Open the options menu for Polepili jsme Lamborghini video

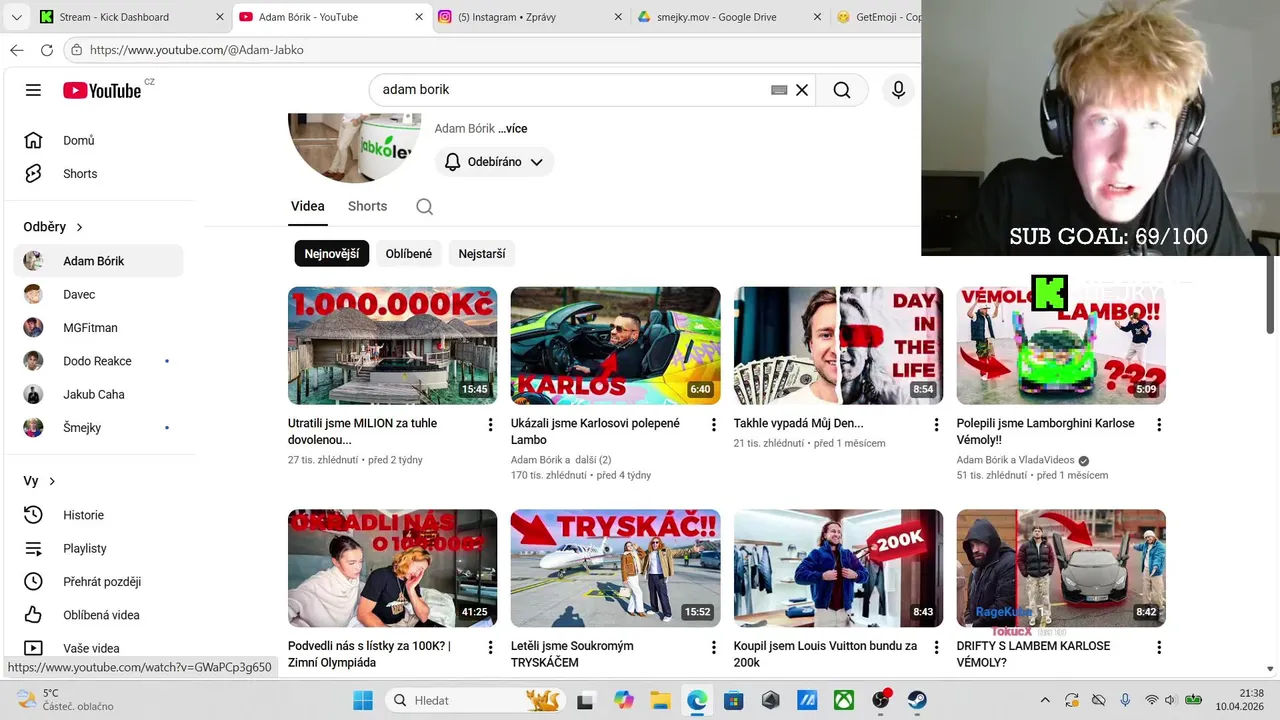[1159, 425]
